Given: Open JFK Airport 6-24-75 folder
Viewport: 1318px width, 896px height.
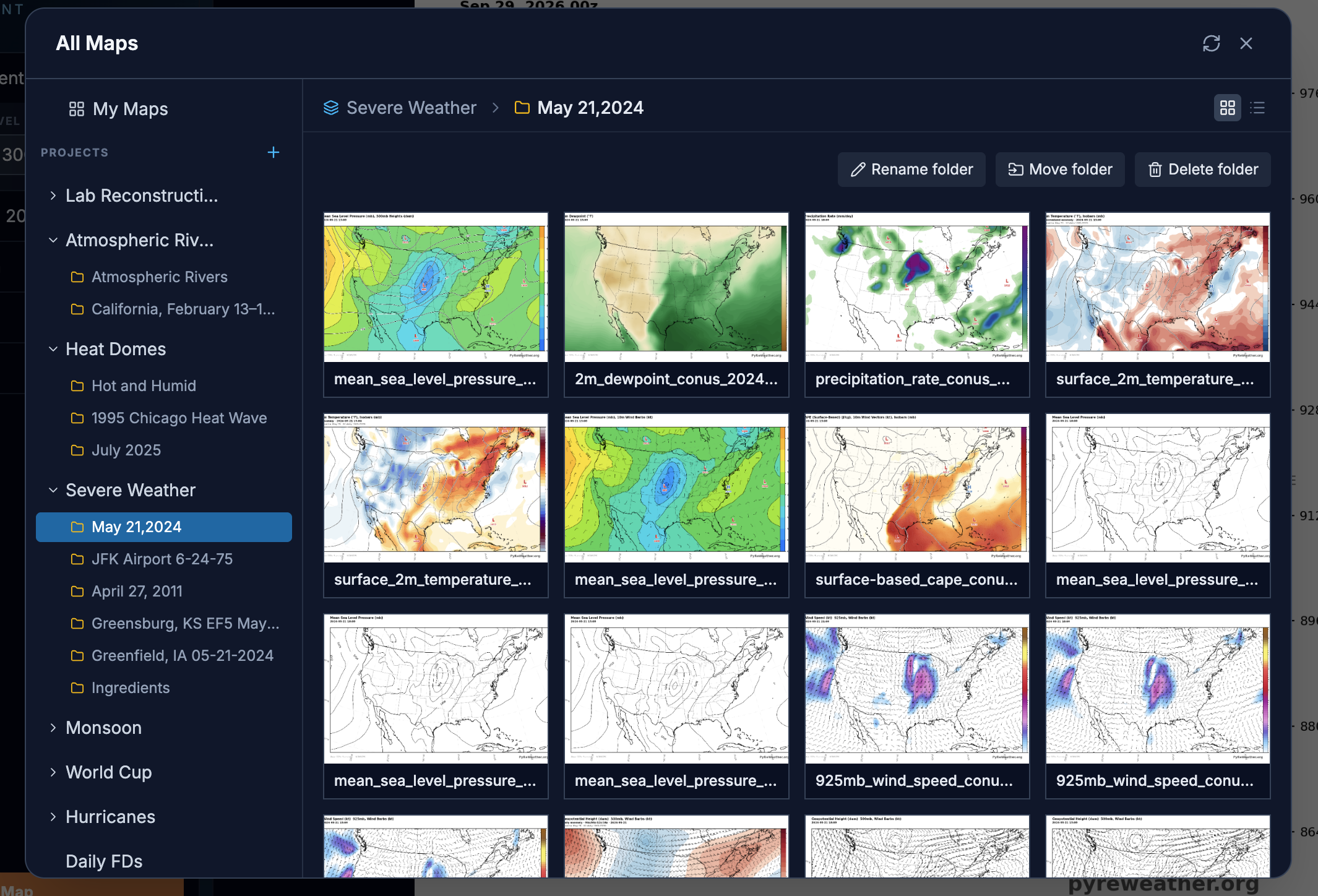Looking at the screenshot, I should click(x=164, y=559).
